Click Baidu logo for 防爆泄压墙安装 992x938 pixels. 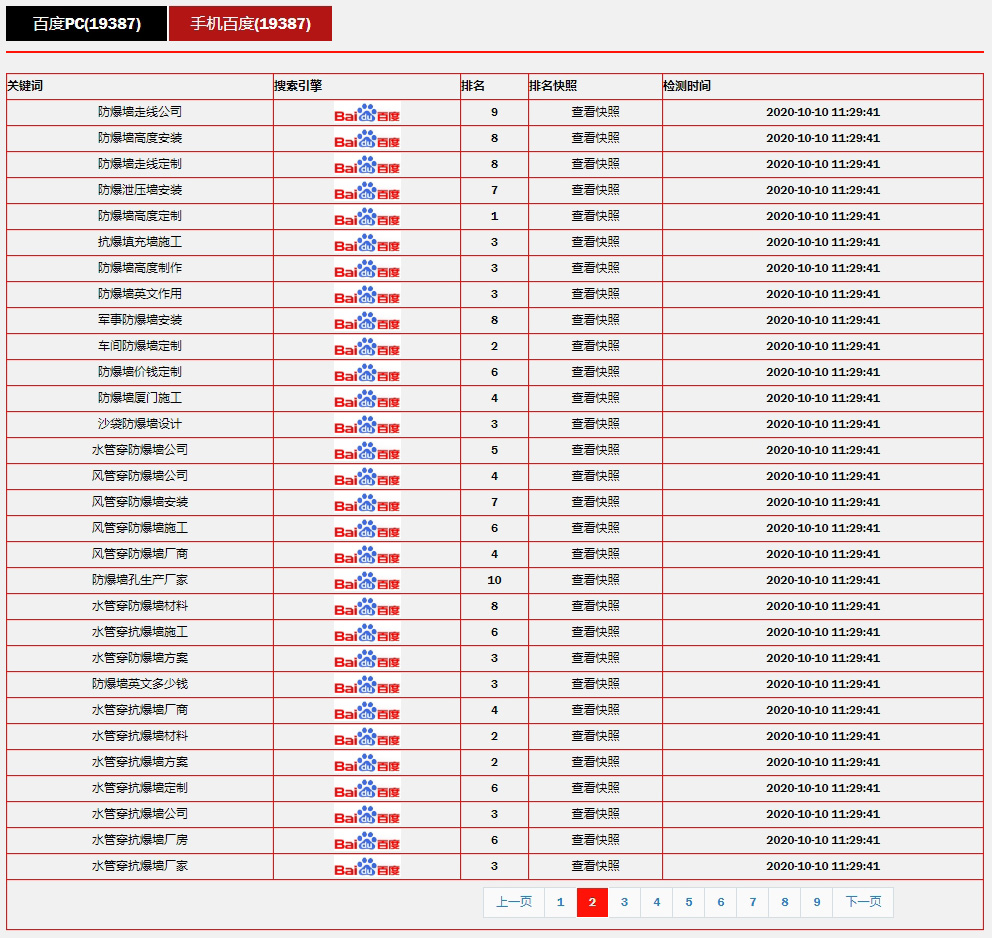(x=367, y=191)
